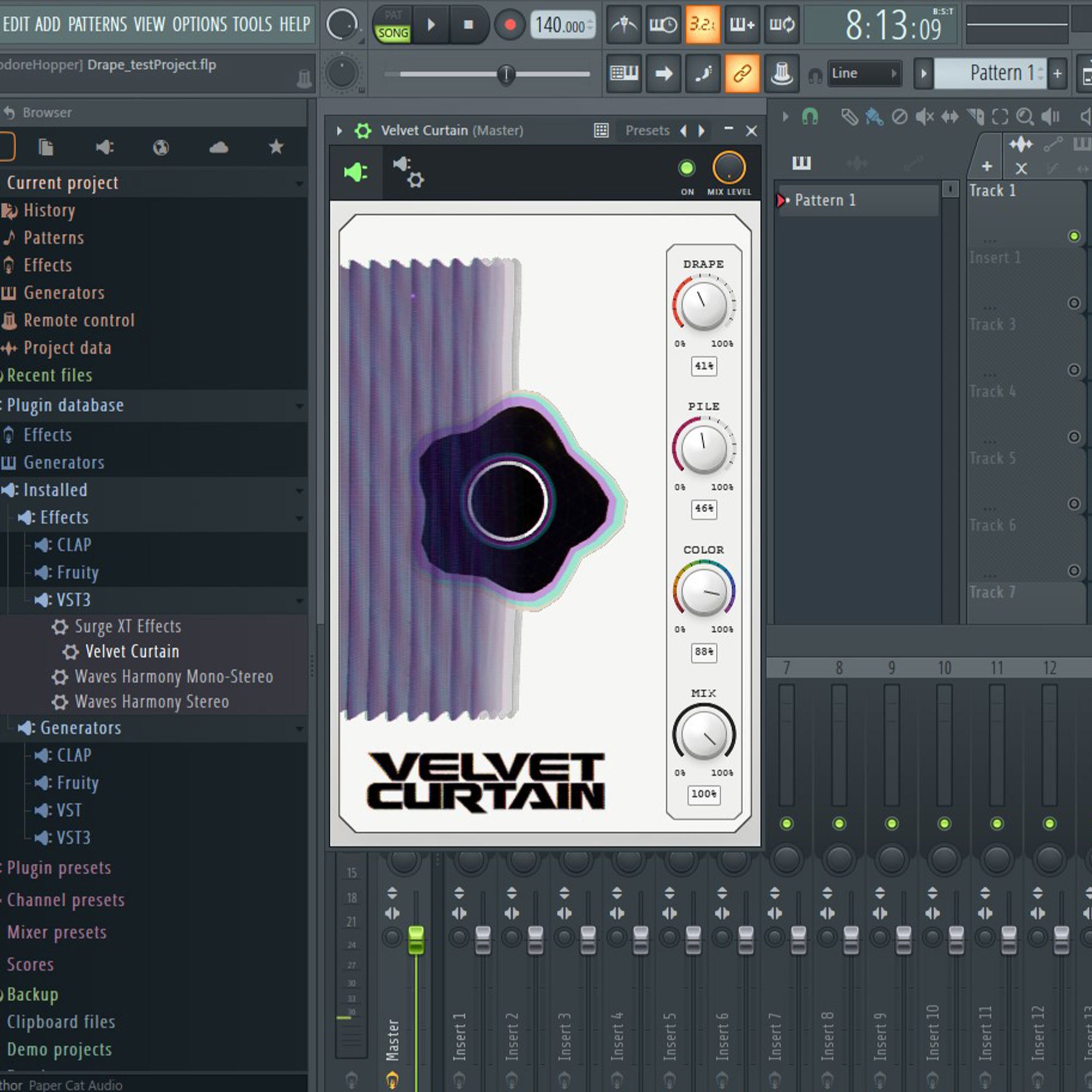Toggle PAT SONG mode switch
Screen dimensions: 1092x1092
pyautogui.click(x=393, y=25)
